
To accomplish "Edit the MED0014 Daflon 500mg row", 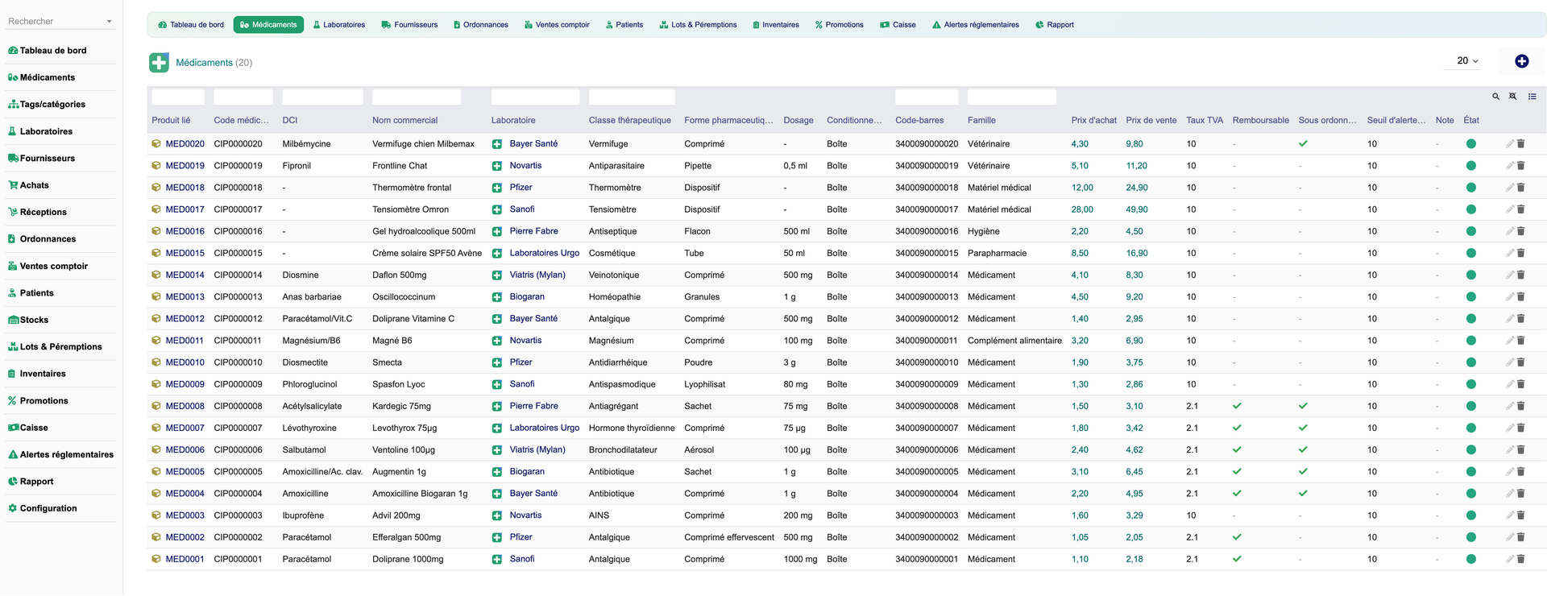I will pyautogui.click(x=1510, y=275).
